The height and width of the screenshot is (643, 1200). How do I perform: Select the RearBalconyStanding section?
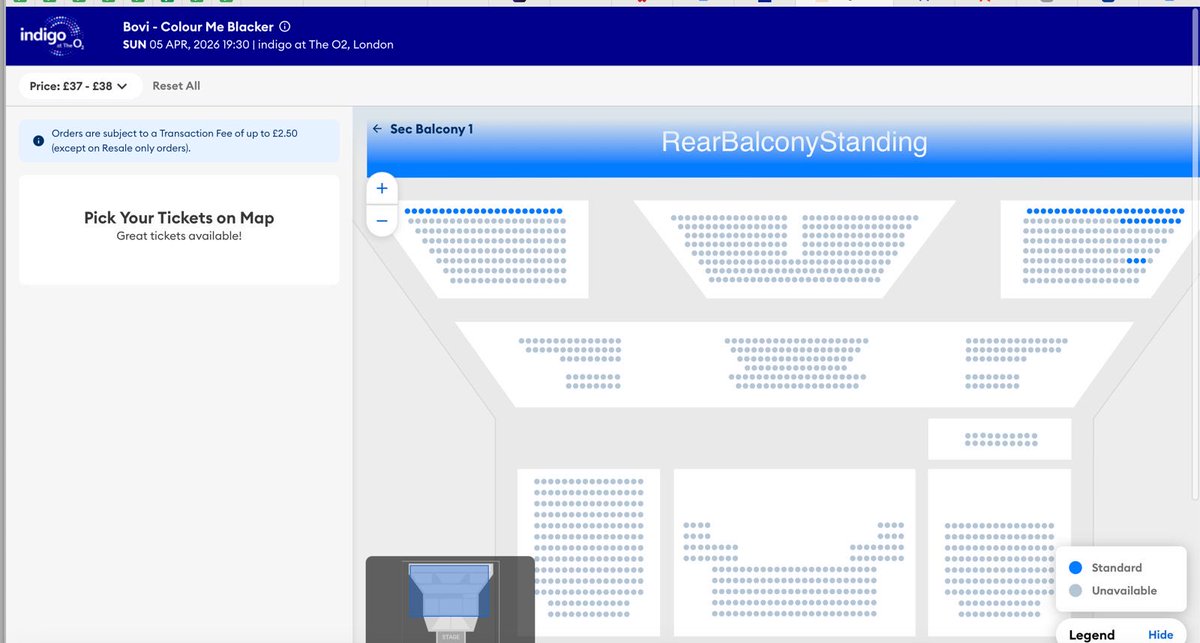[794, 143]
